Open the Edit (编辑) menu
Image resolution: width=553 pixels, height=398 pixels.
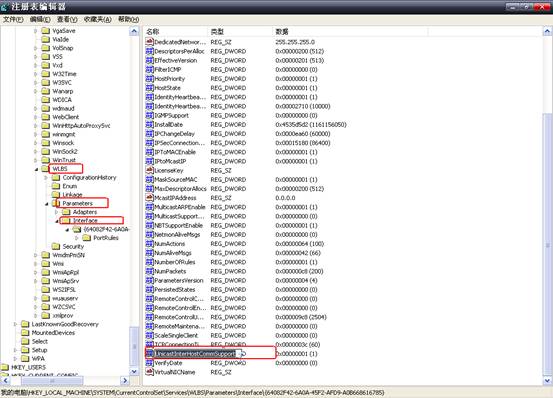(40, 19)
